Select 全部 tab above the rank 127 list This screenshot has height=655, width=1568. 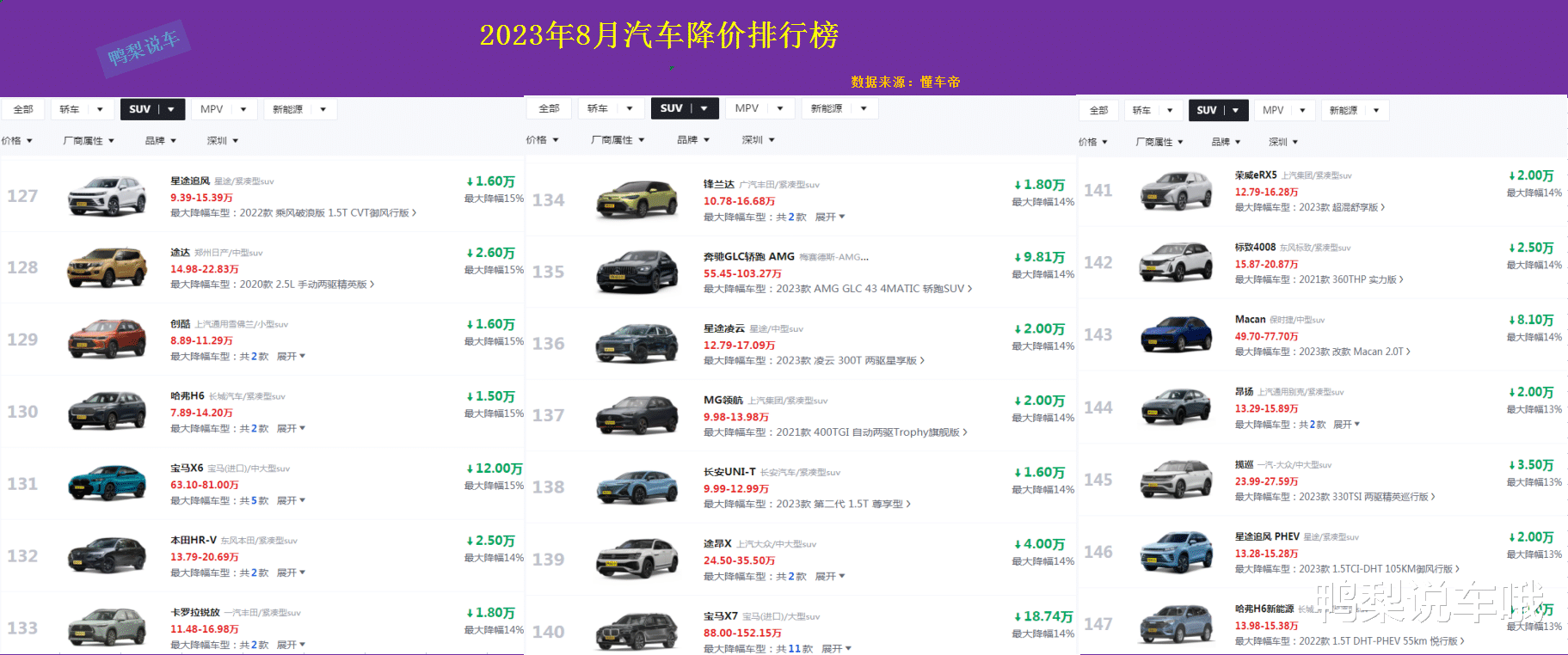[x=23, y=109]
